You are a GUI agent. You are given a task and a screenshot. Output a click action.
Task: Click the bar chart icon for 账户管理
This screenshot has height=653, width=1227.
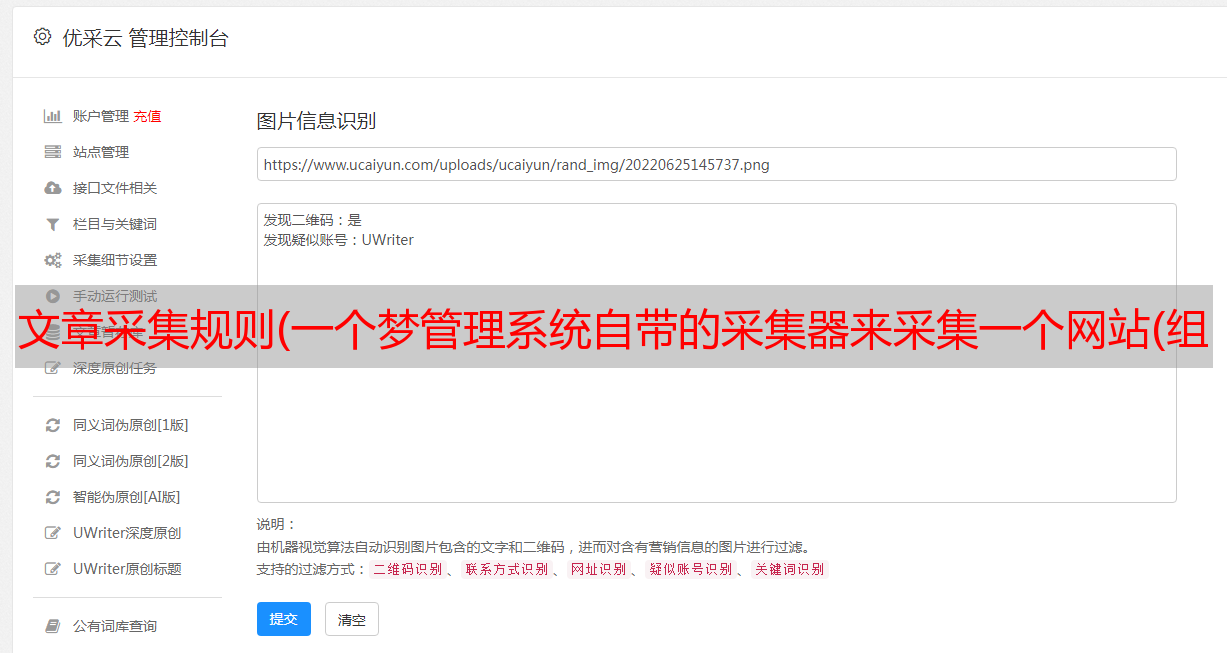point(53,116)
